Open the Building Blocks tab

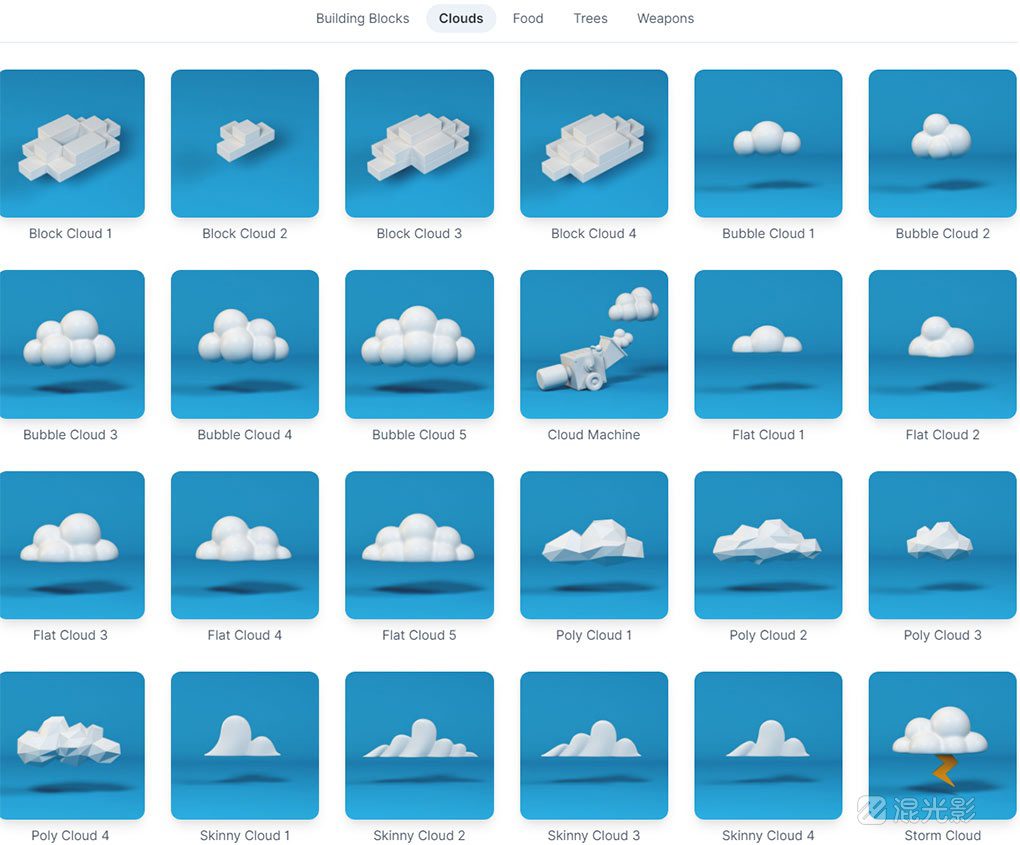pos(362,18)
